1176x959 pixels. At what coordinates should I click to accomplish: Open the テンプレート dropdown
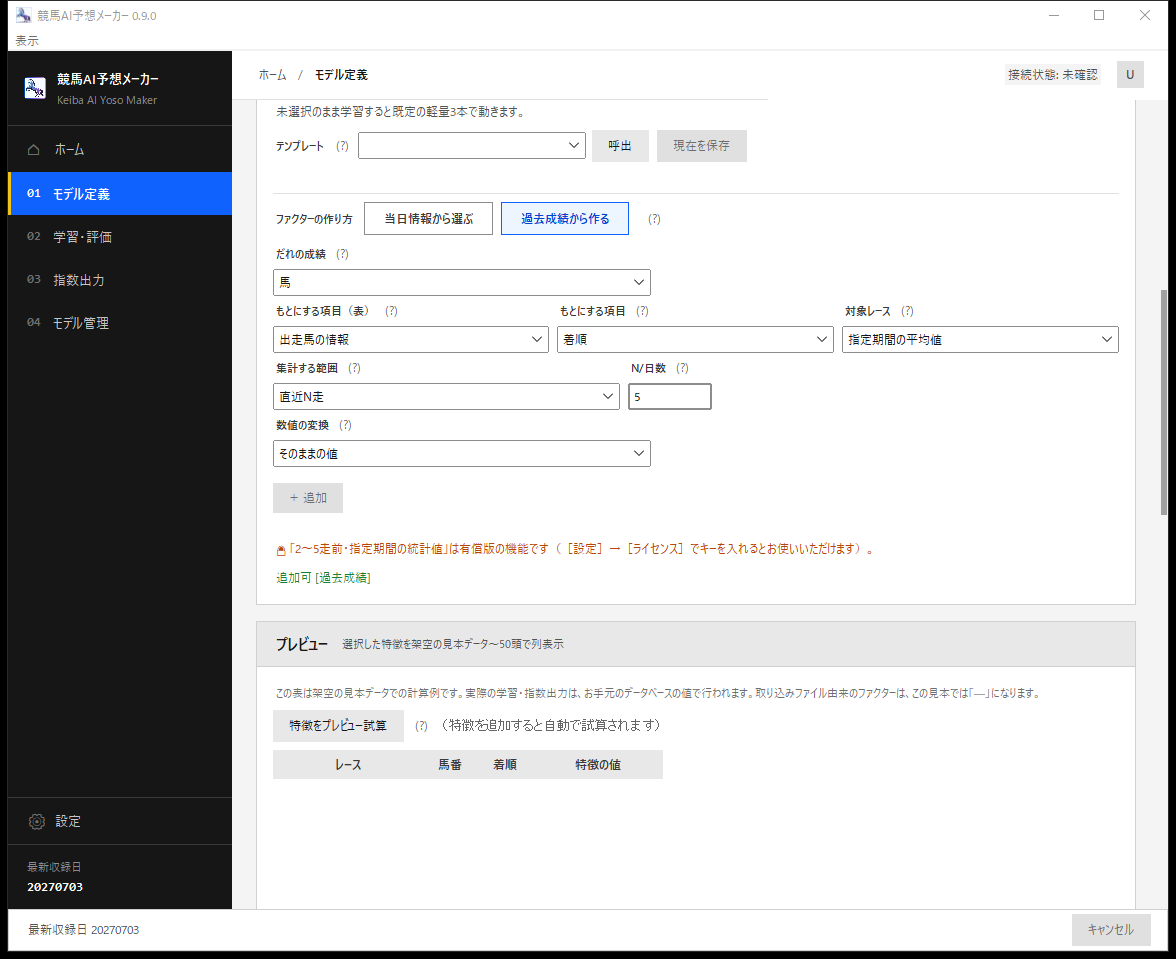click(x=472, y=145)
